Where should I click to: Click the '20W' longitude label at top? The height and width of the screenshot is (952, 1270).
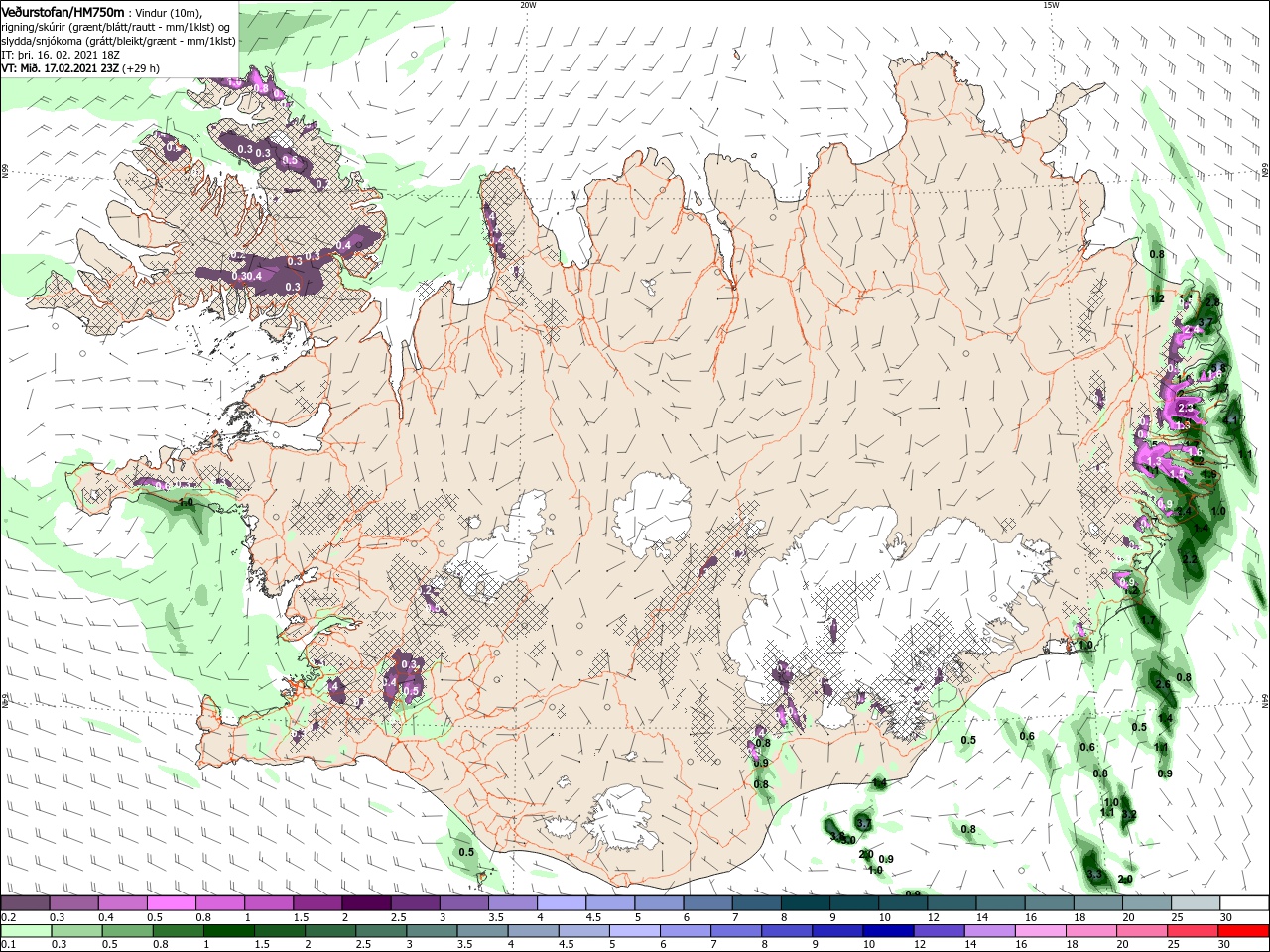(528, 4)
